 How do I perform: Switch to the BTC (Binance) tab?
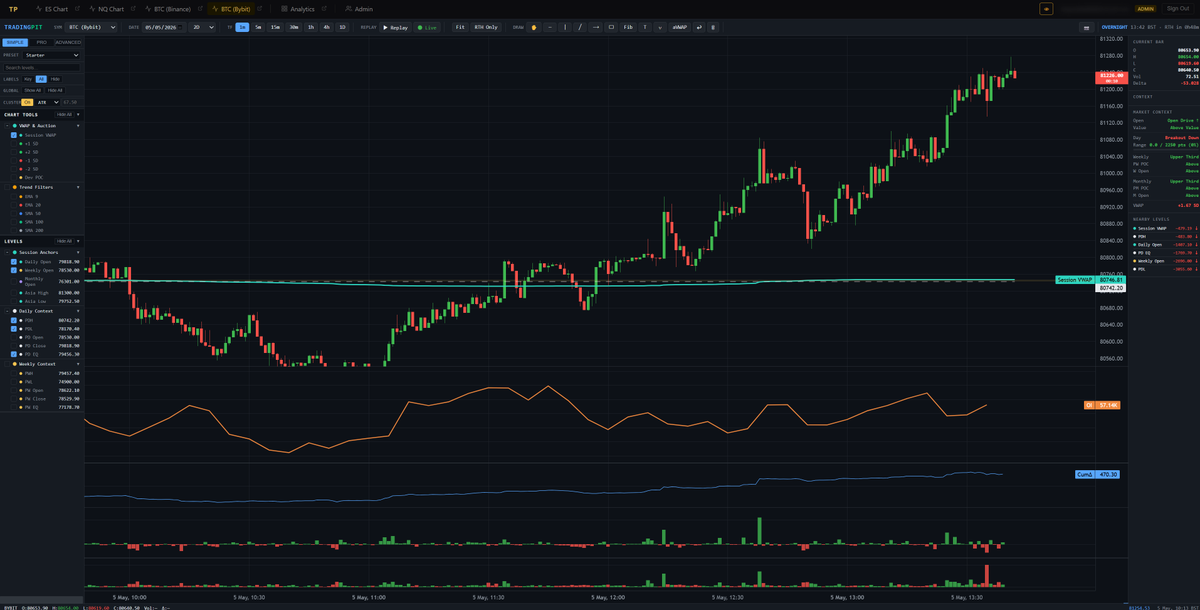[168, 8]
